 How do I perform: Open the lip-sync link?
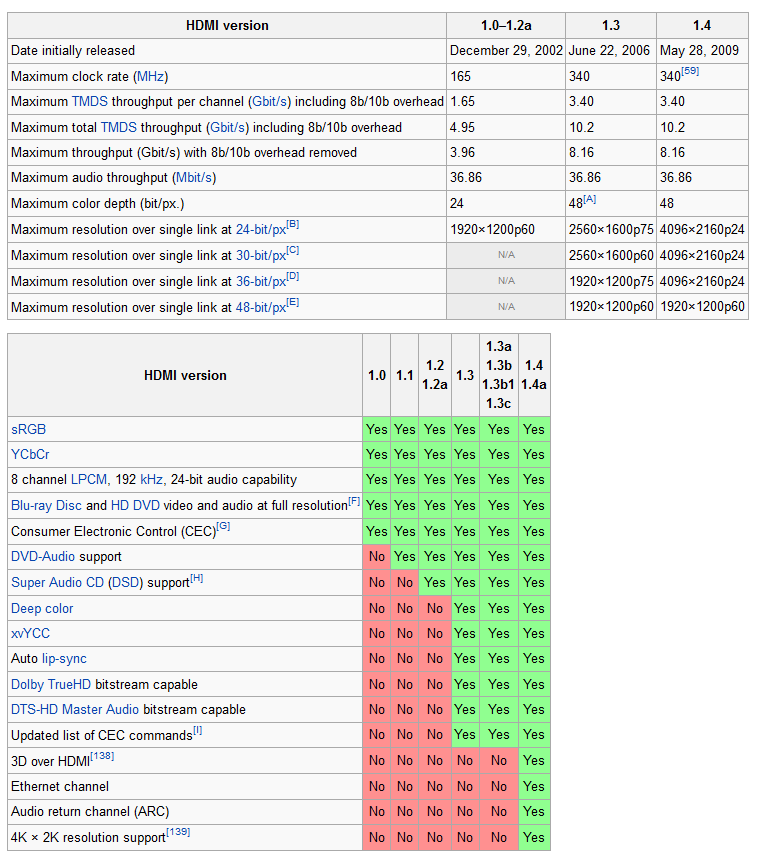point(64,659)
